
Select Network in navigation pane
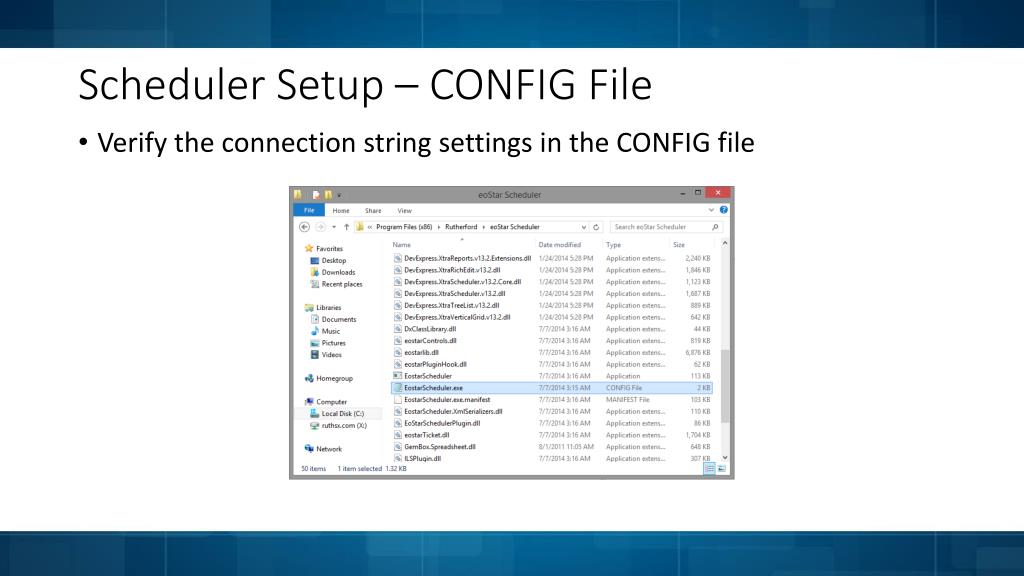[328, 449]
